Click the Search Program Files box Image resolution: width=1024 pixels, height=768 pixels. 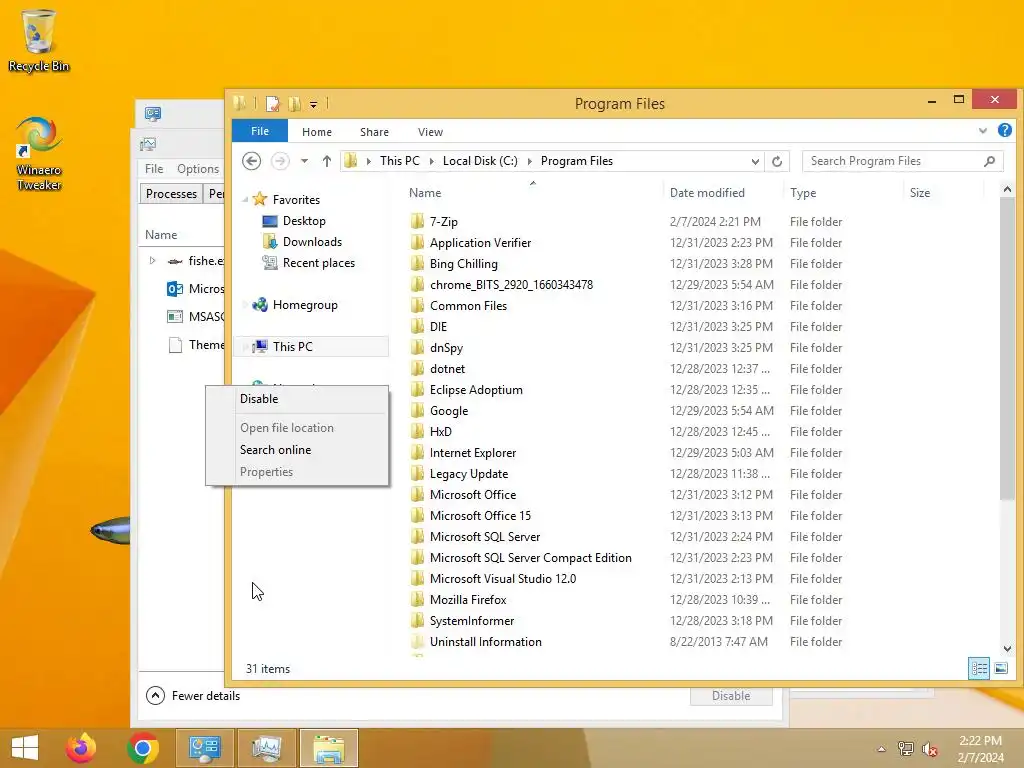(901, 161)
